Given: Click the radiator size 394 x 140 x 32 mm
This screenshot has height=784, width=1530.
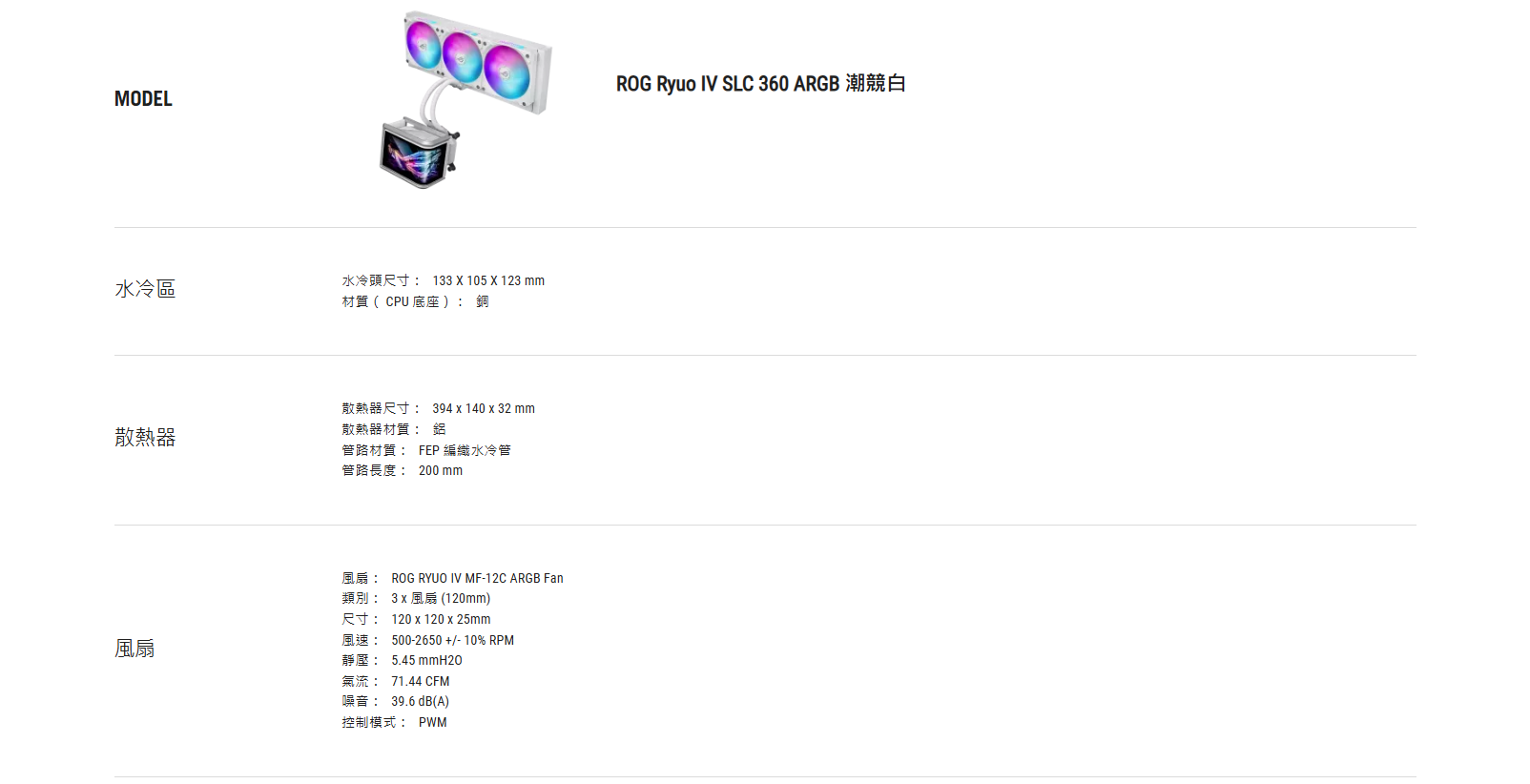Looking at the screenshot, I should pyautogui.click(x=484, y=408).
